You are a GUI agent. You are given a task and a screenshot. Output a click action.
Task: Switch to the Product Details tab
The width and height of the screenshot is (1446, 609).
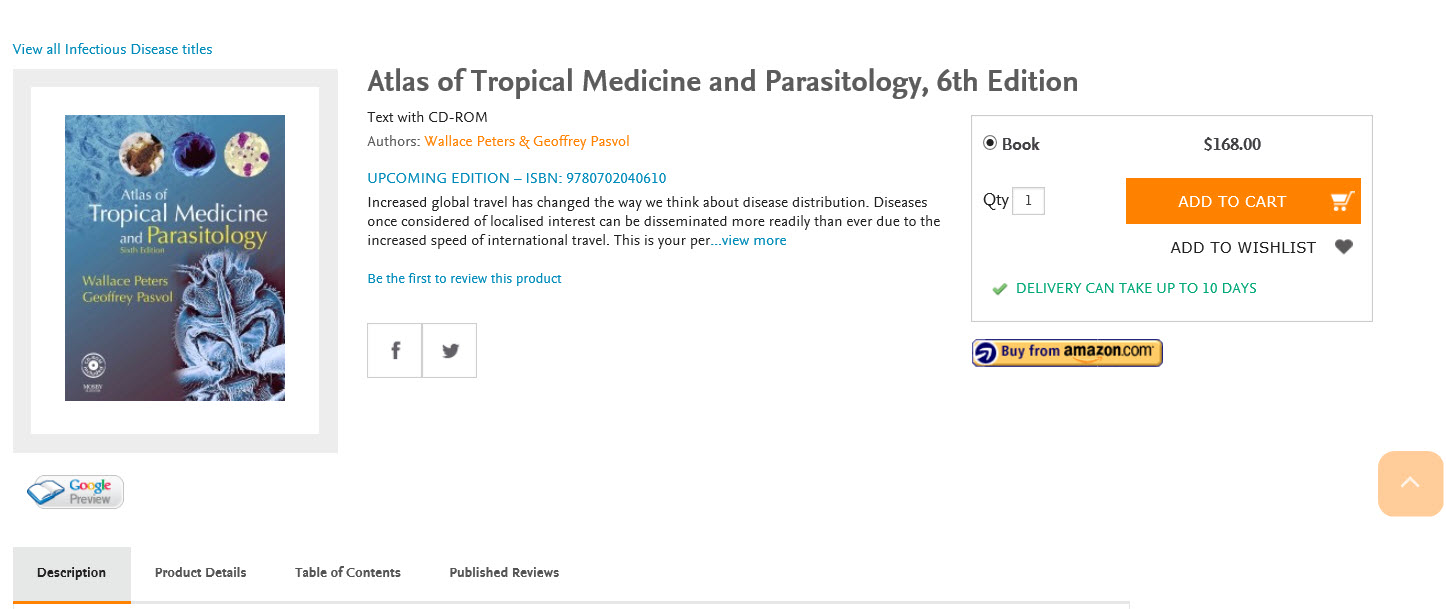(200, 573)
